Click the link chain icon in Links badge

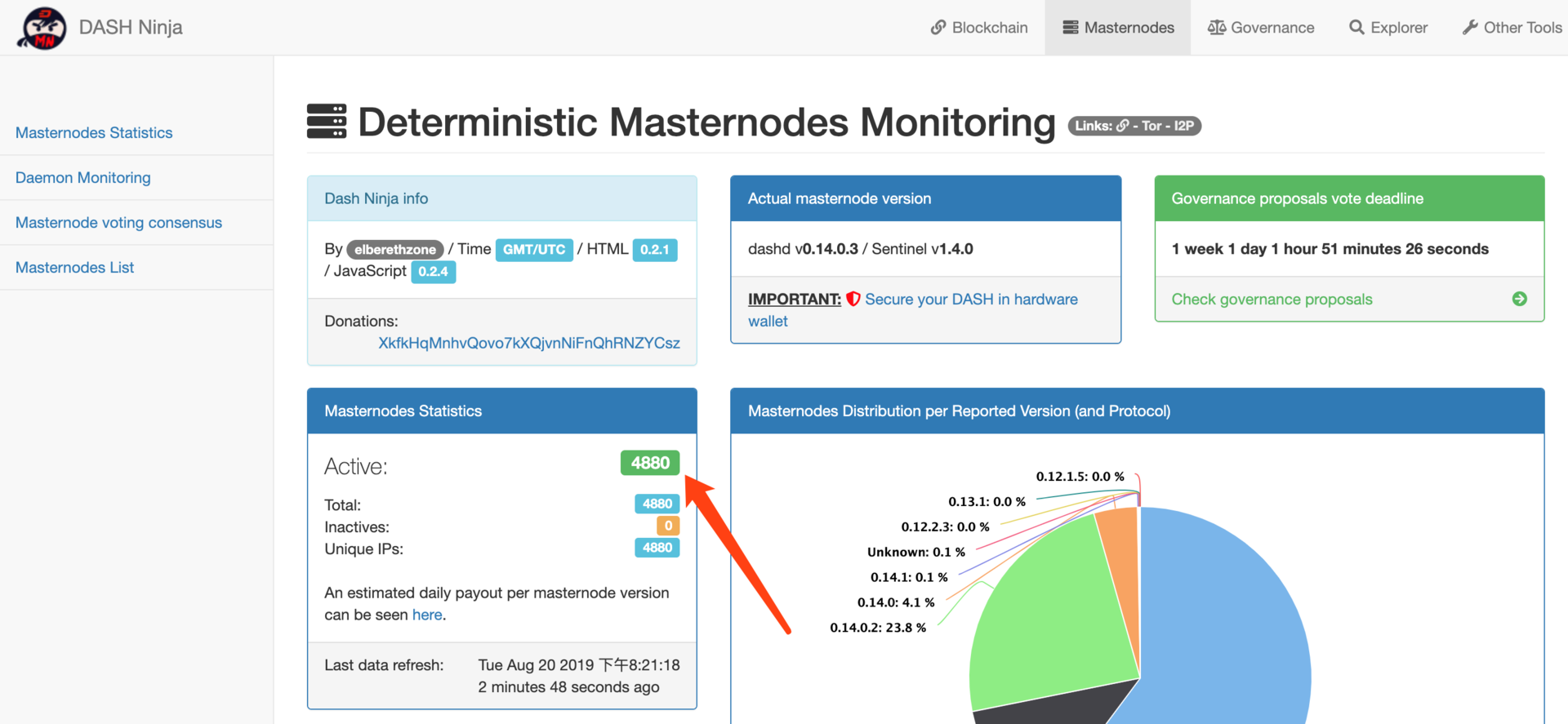click(1123, 126)
